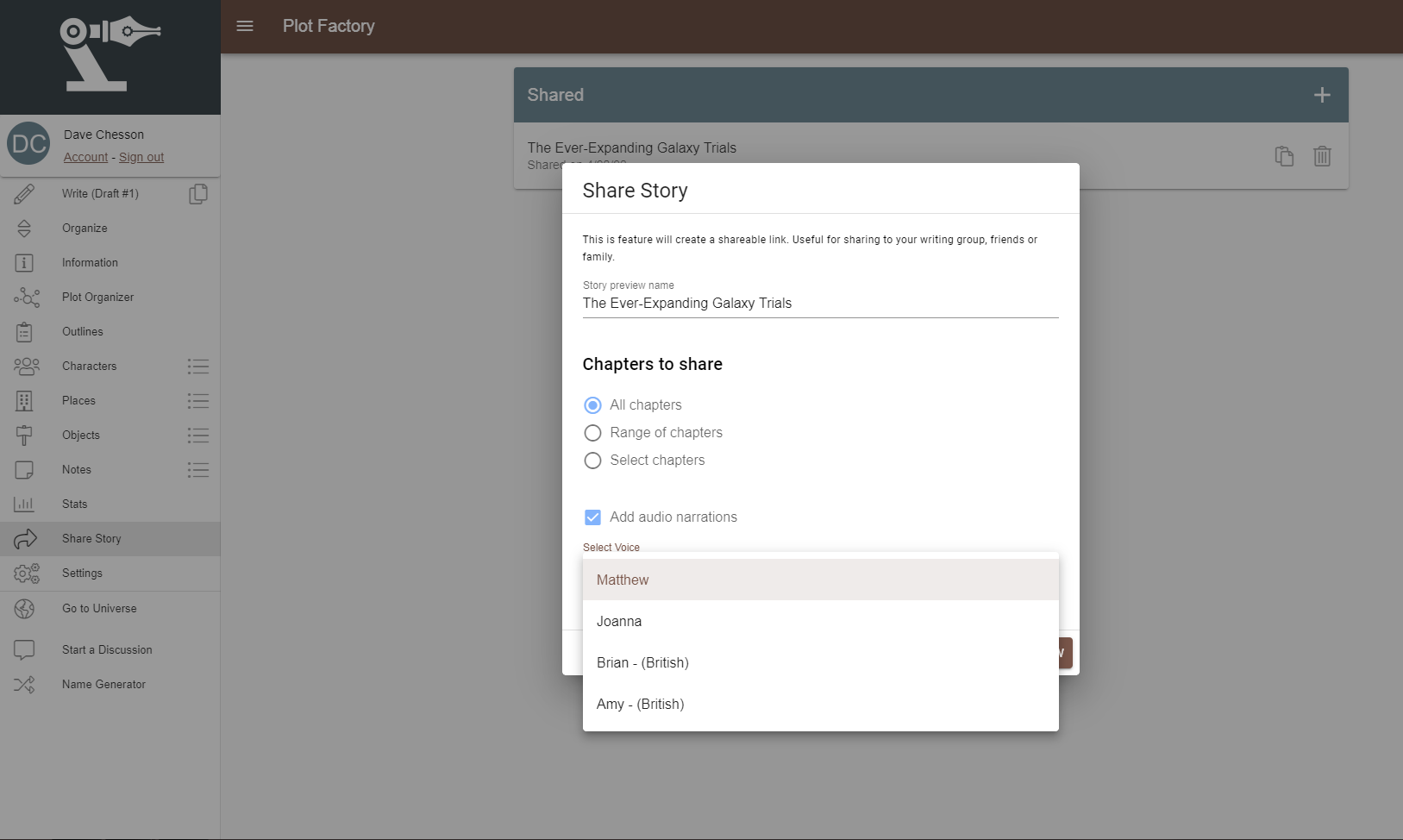Switch to the Settings section
Viewport: 1403px width, 840px height.
click(83, 573)
